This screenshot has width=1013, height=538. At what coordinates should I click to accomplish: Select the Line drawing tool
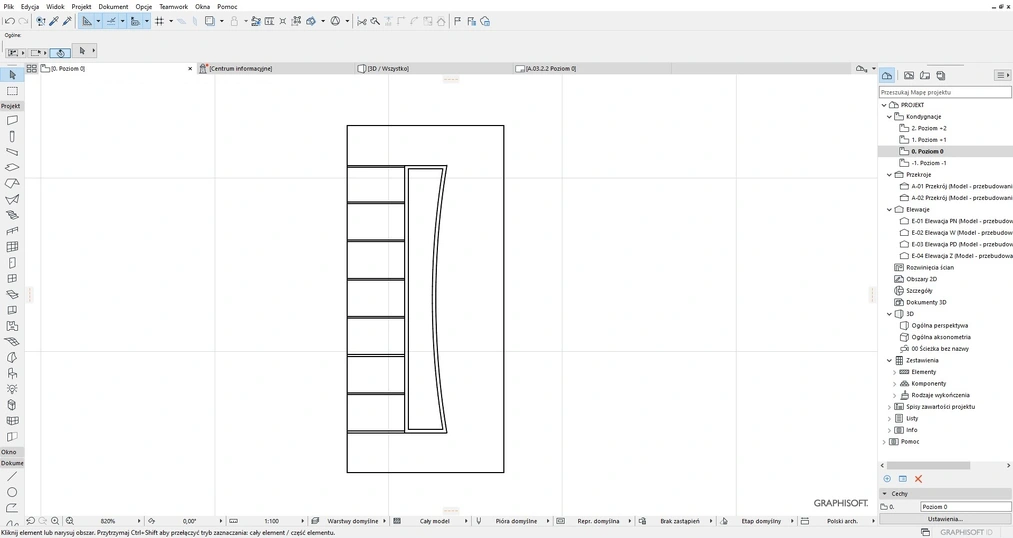[12, 476]
